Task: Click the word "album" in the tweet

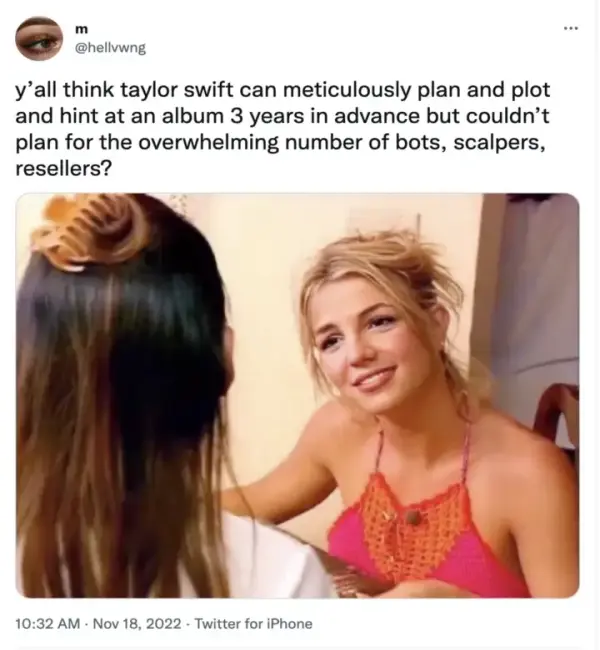Action: pyautogui.click(x=193, y=116)
